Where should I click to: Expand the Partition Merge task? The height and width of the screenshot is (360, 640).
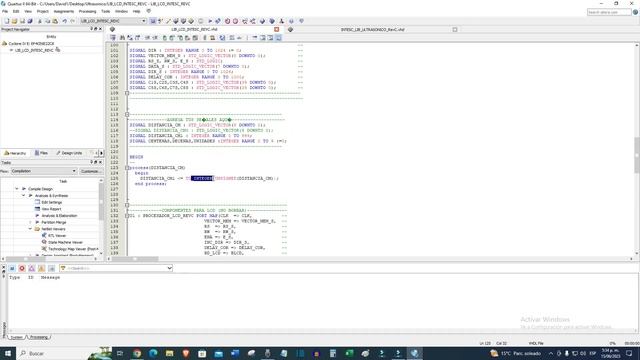click(x=30, y=222)
